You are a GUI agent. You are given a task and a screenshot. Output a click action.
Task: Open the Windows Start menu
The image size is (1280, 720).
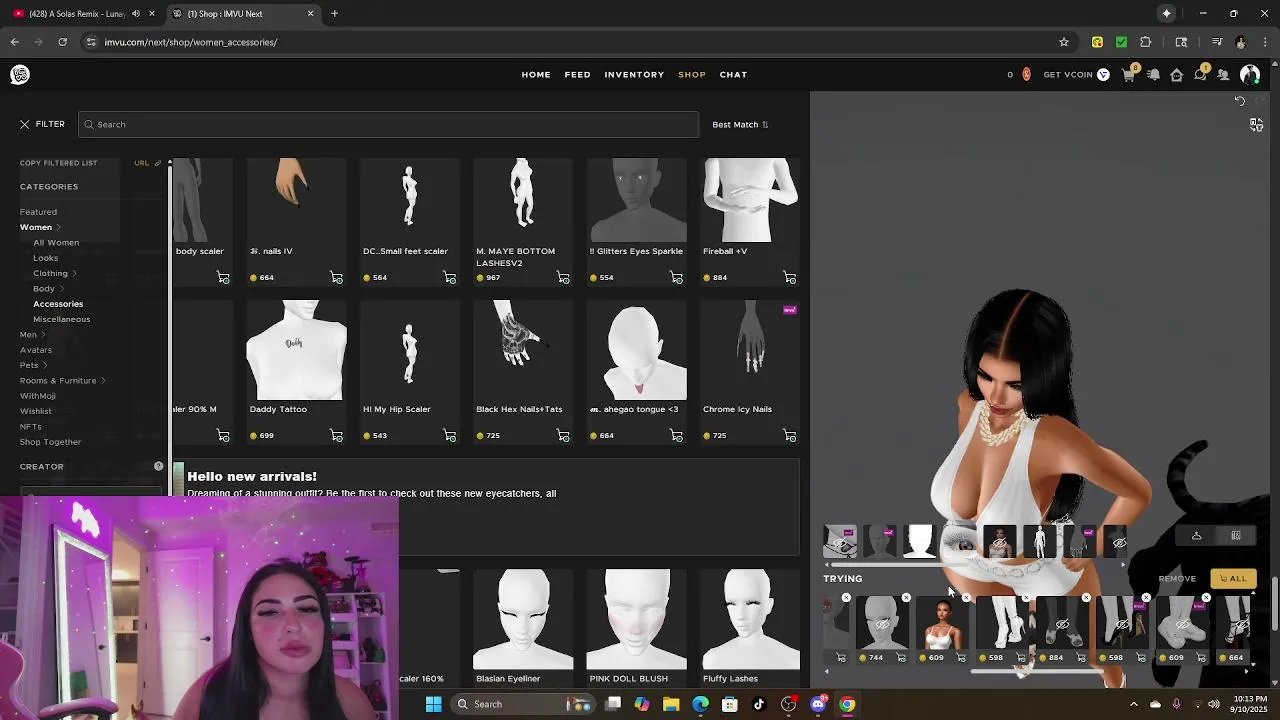(434, 704)
